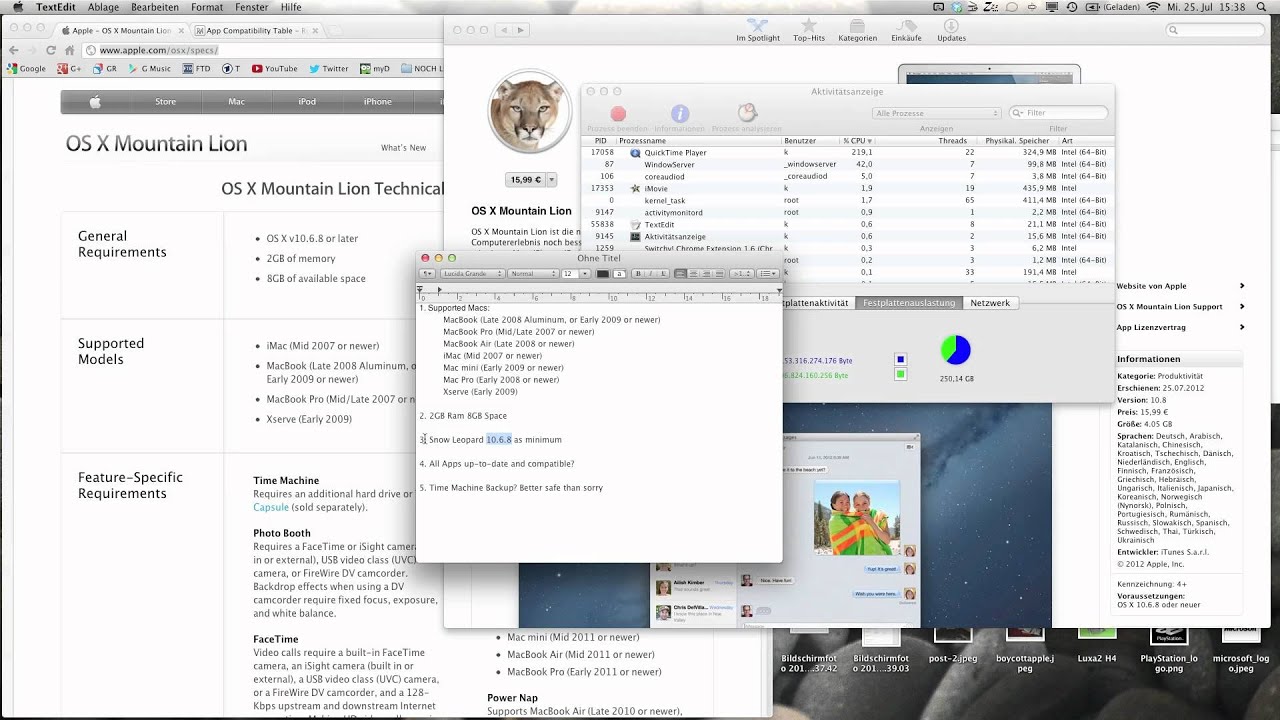
Task: Select the QuickTime Player process row
Action: [847, 153]
